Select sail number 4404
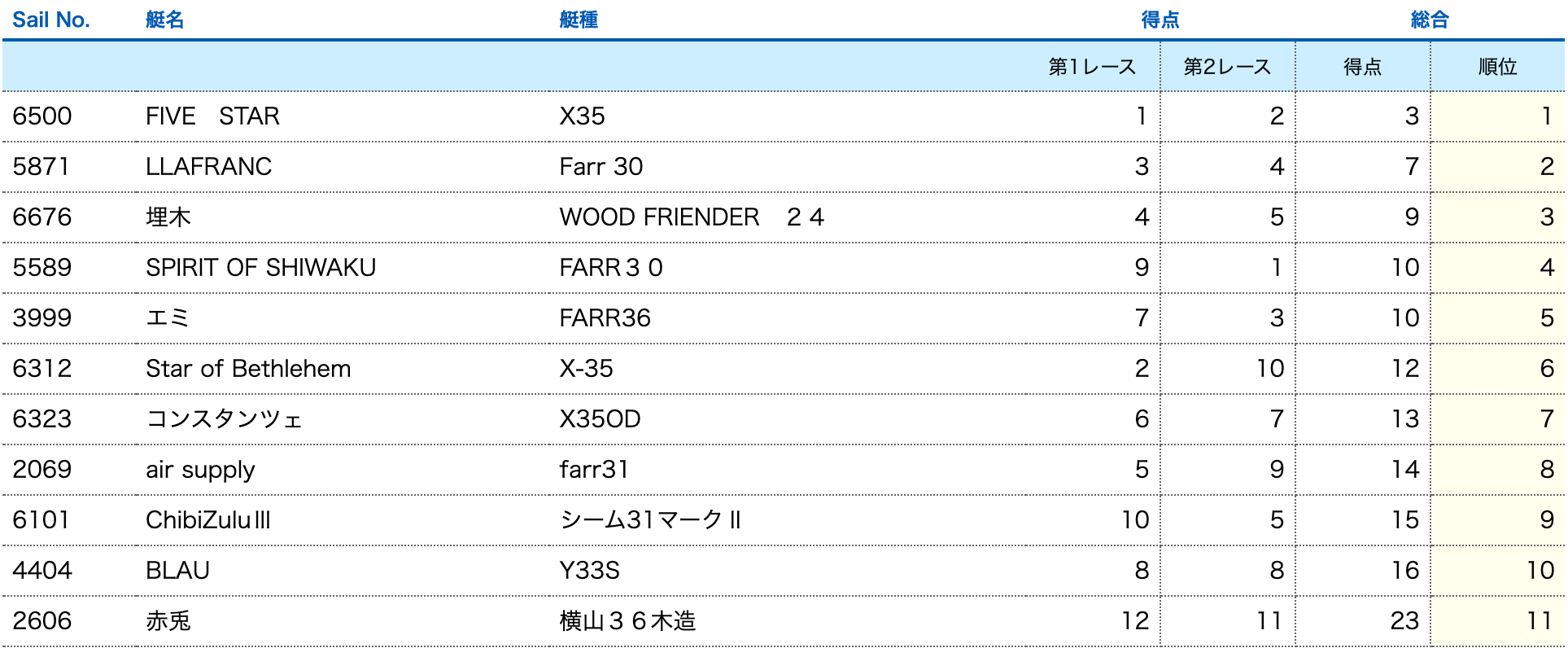 [x=42, y=571]
